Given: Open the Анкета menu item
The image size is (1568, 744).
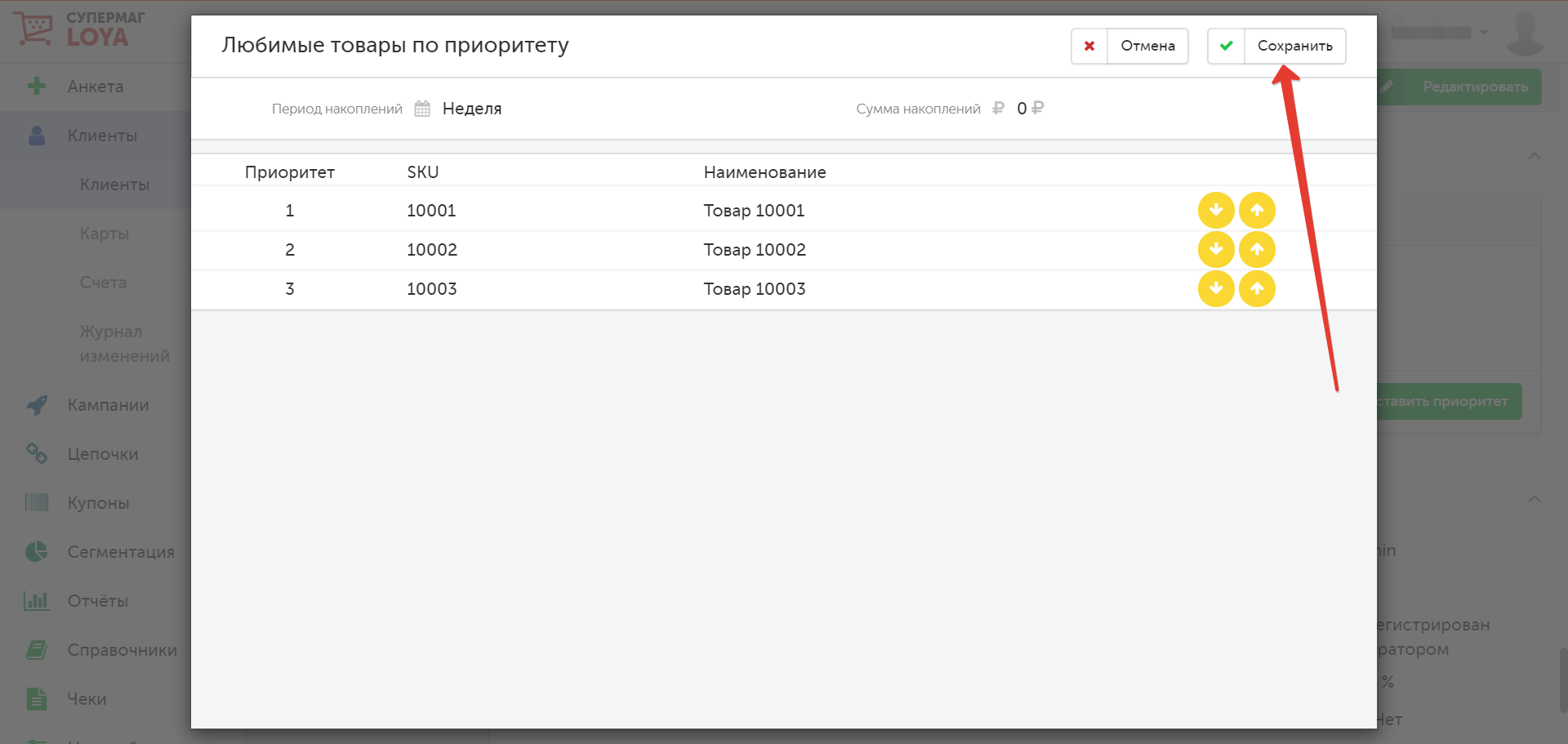Looking at the screenshot, I should (x=96, y=87).
